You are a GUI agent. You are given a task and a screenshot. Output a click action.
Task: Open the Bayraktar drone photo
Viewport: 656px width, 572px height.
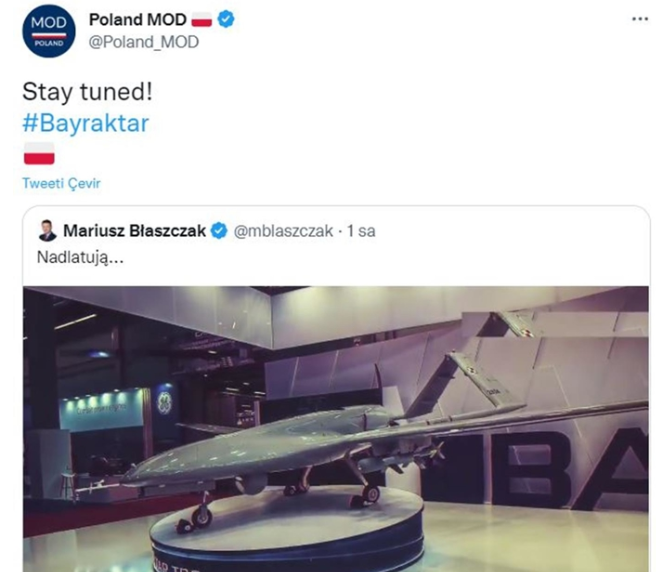click(336, 429)
